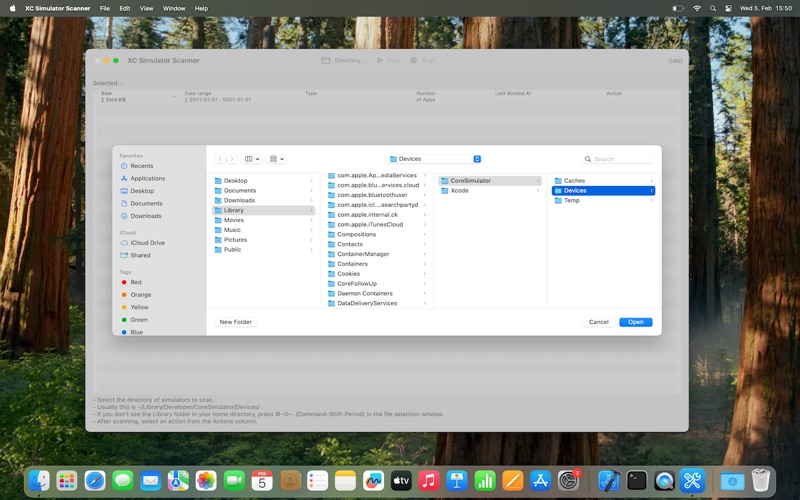
Task: Click the Stop icon in the Scanner toolbar
Action: [x=413, y=60]
